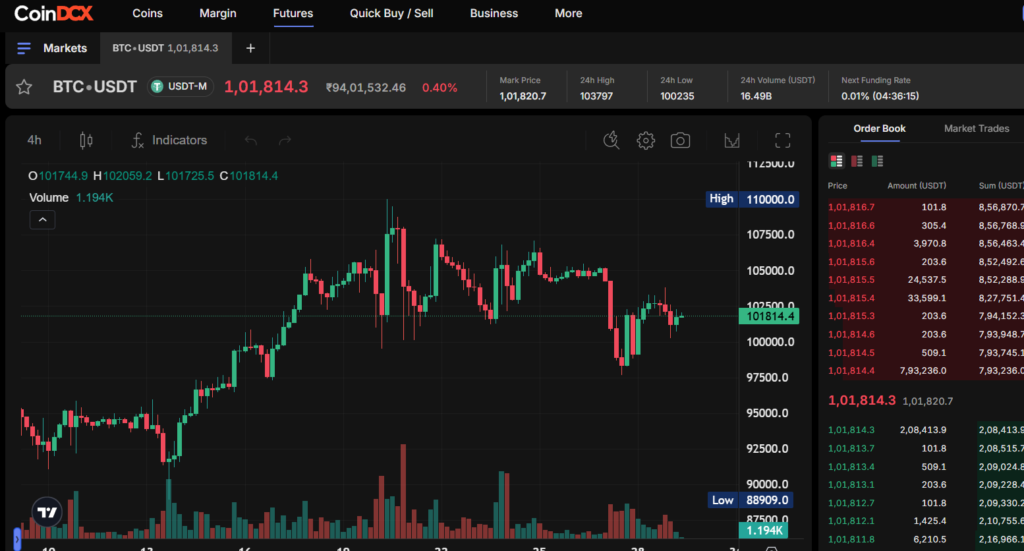
Task: Click the Markets label
Action: coord(65,48)
